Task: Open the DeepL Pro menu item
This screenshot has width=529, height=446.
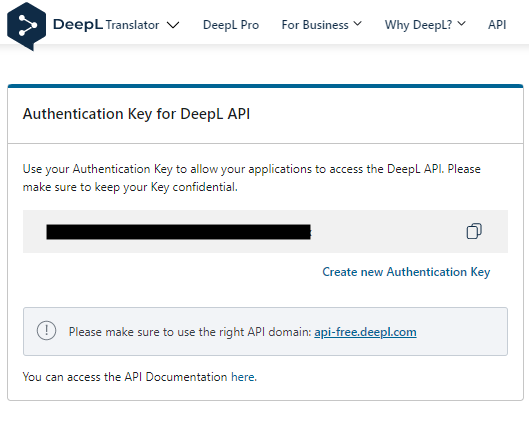Action: click(x=231, y=25)
